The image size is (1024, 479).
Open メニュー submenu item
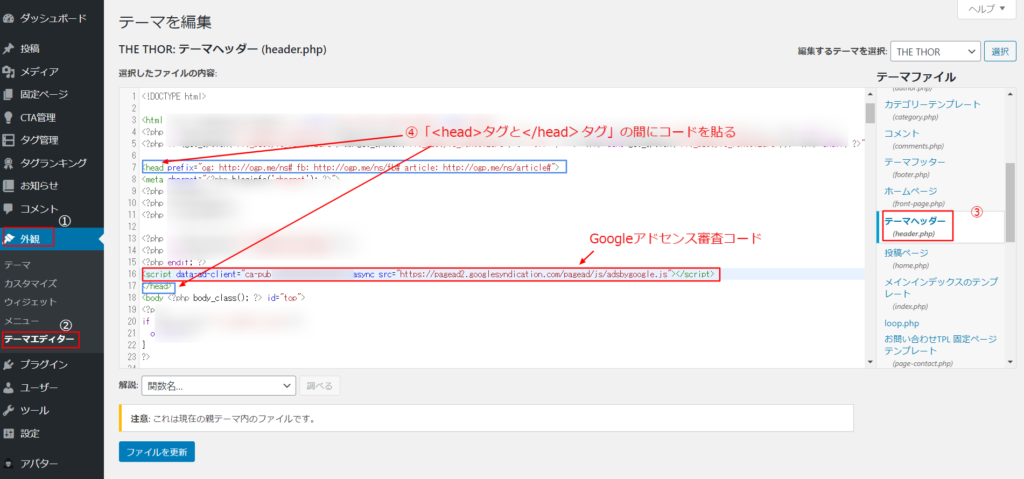click(22, 321)
